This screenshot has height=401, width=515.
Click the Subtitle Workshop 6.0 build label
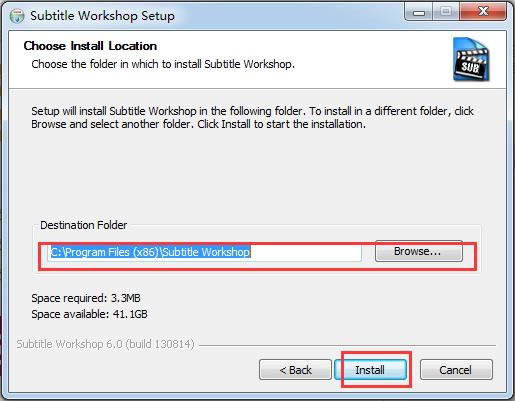point(105,344)
